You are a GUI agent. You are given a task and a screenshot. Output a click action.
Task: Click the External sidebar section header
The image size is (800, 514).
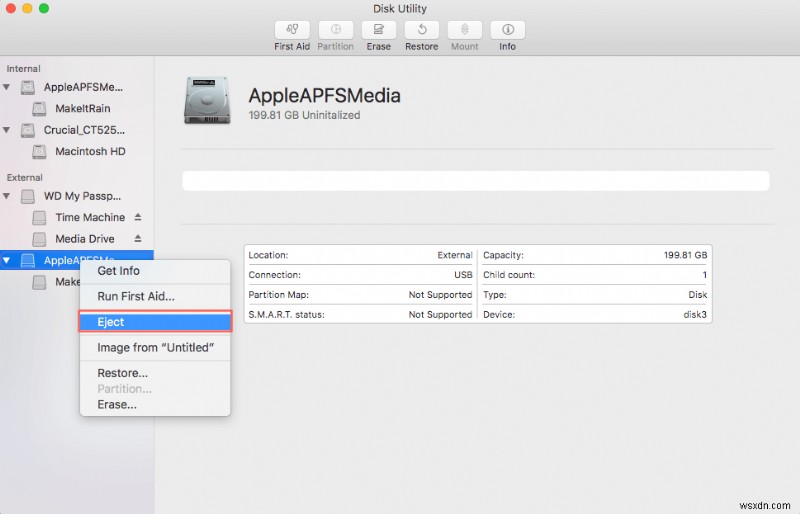[24, 178]
